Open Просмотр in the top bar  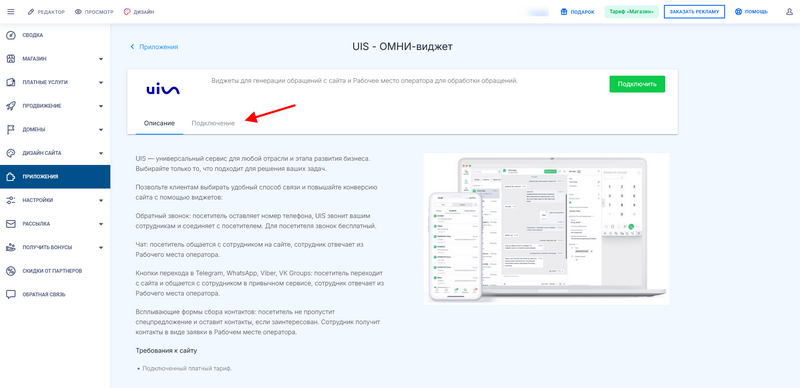click(94, 12)
